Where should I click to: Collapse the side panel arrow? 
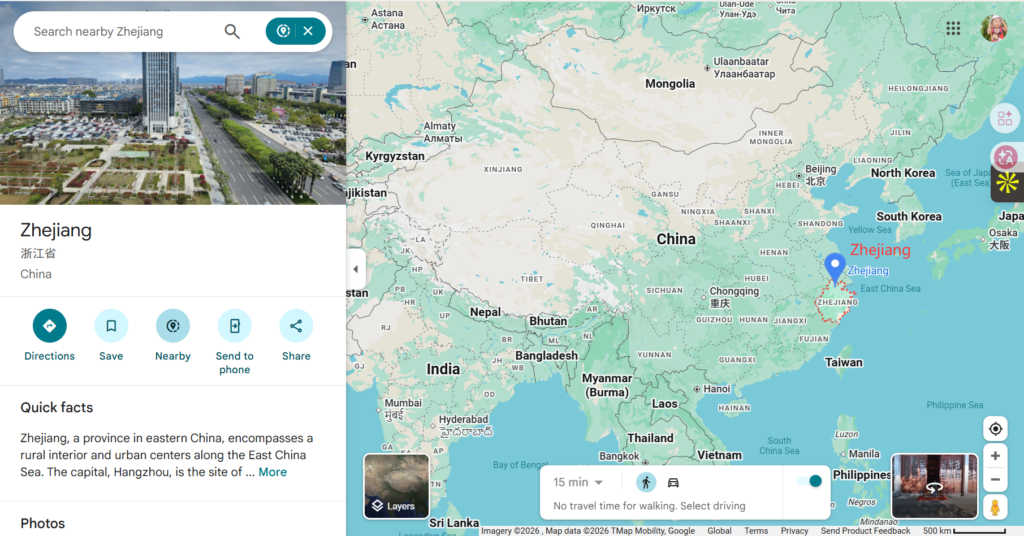point(355,269)
